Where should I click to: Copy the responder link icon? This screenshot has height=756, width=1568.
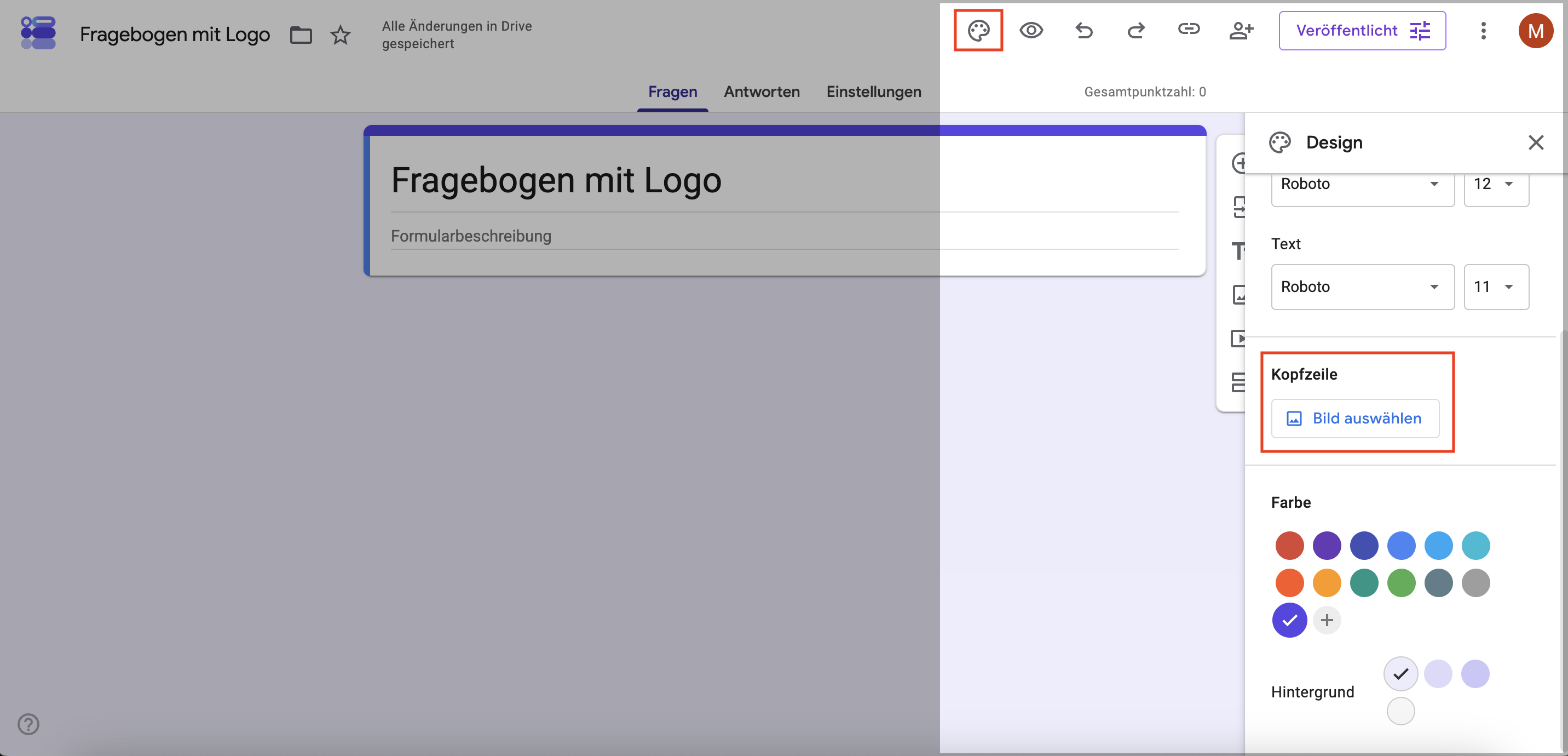pos(1188,29)
